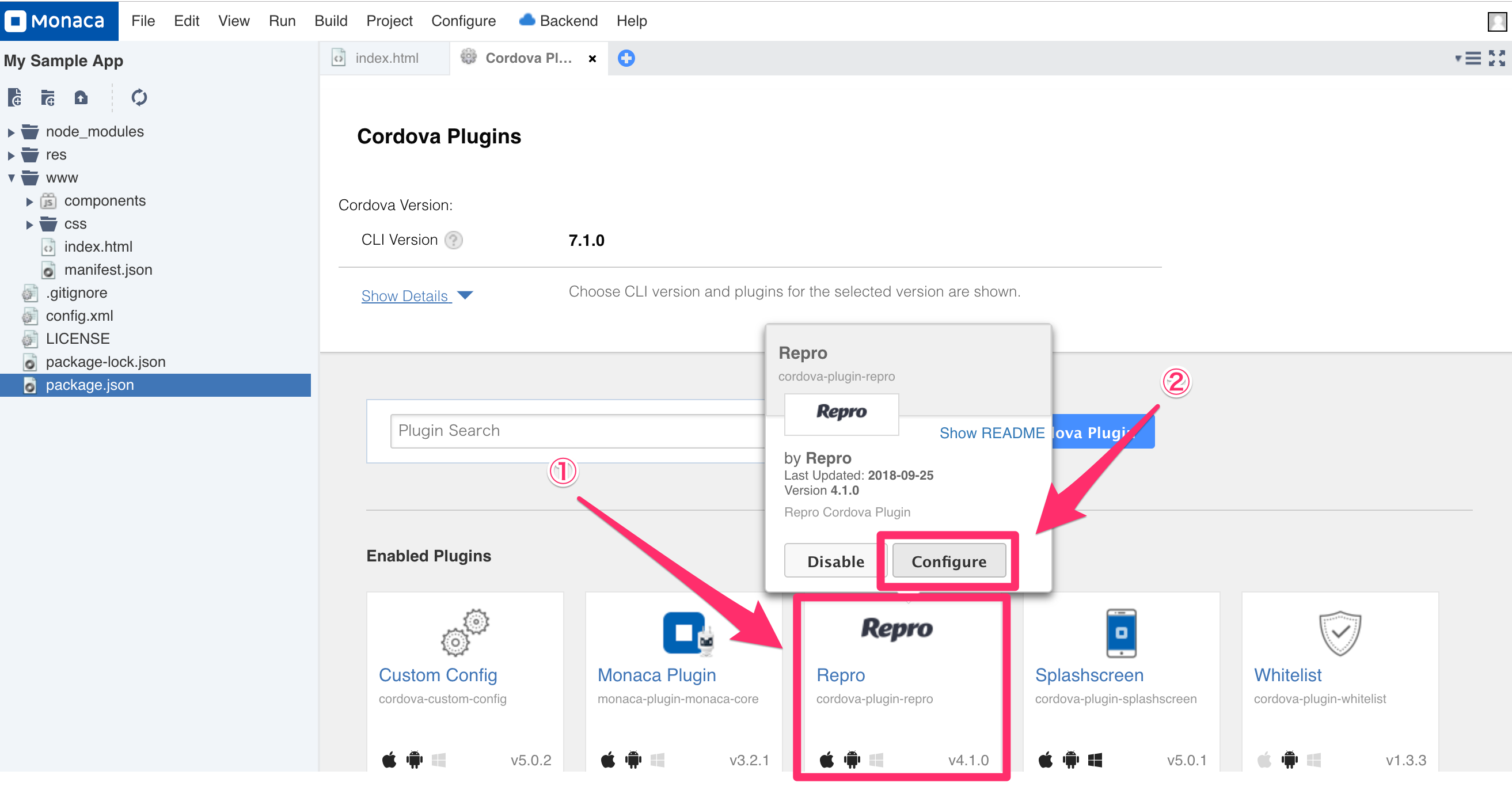This screenshot has width=1512, height=805.
Task: Open the Help menu
Action: (632, 21)
